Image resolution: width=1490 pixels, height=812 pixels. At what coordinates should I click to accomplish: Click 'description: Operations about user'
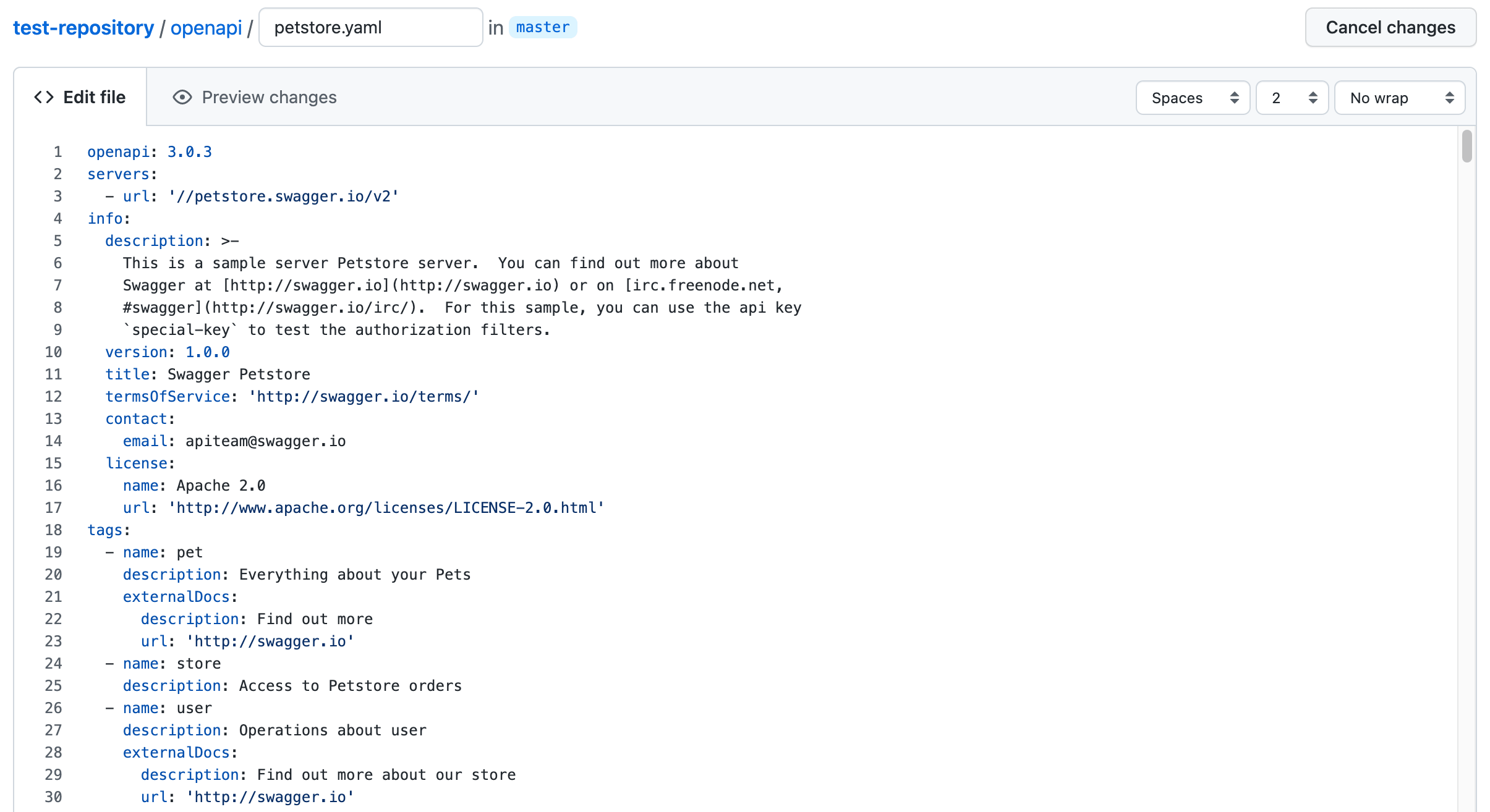[x=275, y=730]
